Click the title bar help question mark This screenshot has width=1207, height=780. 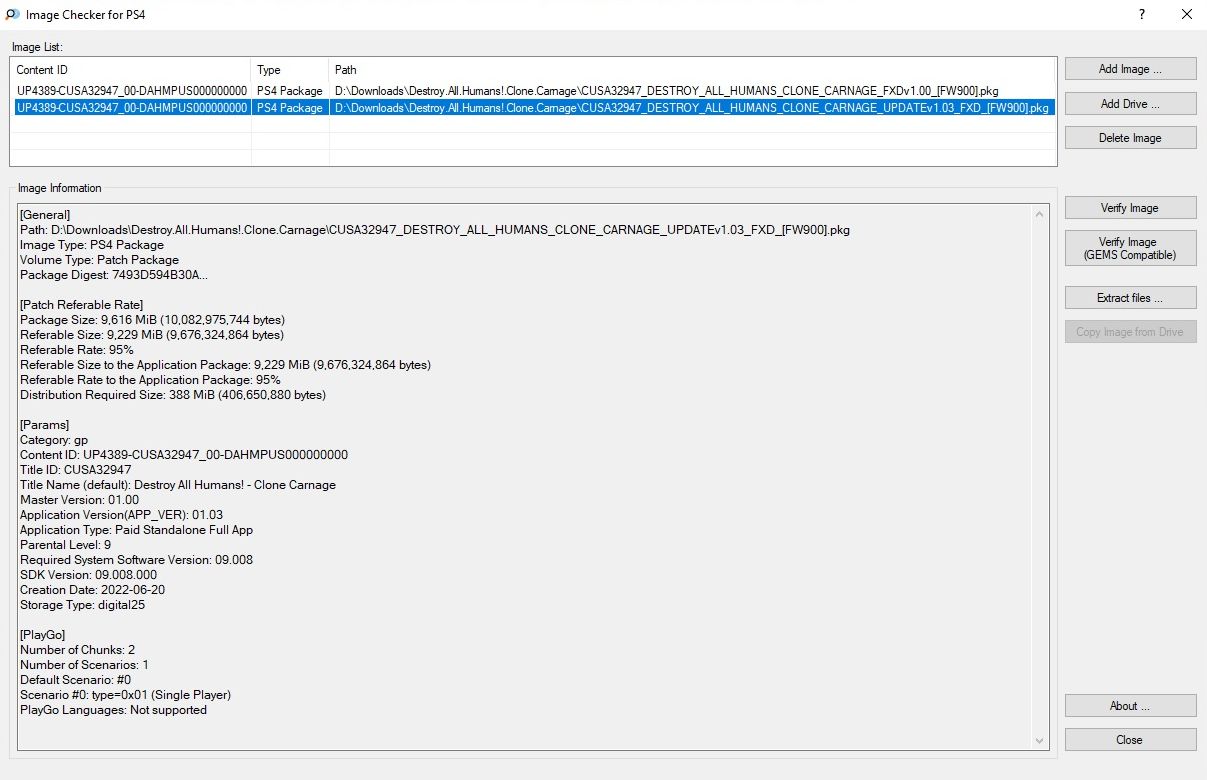tap(1141, 14)
